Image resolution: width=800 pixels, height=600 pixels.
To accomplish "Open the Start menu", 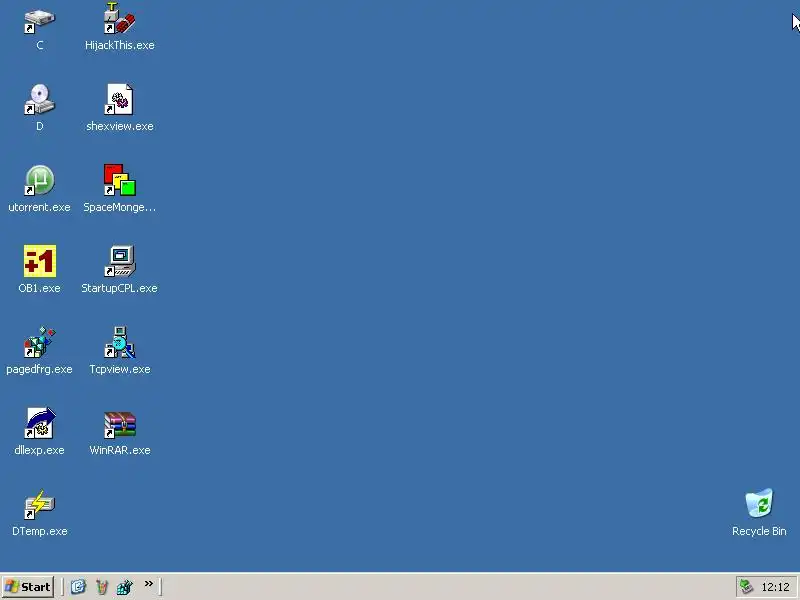I will click(x=28, y=587).
